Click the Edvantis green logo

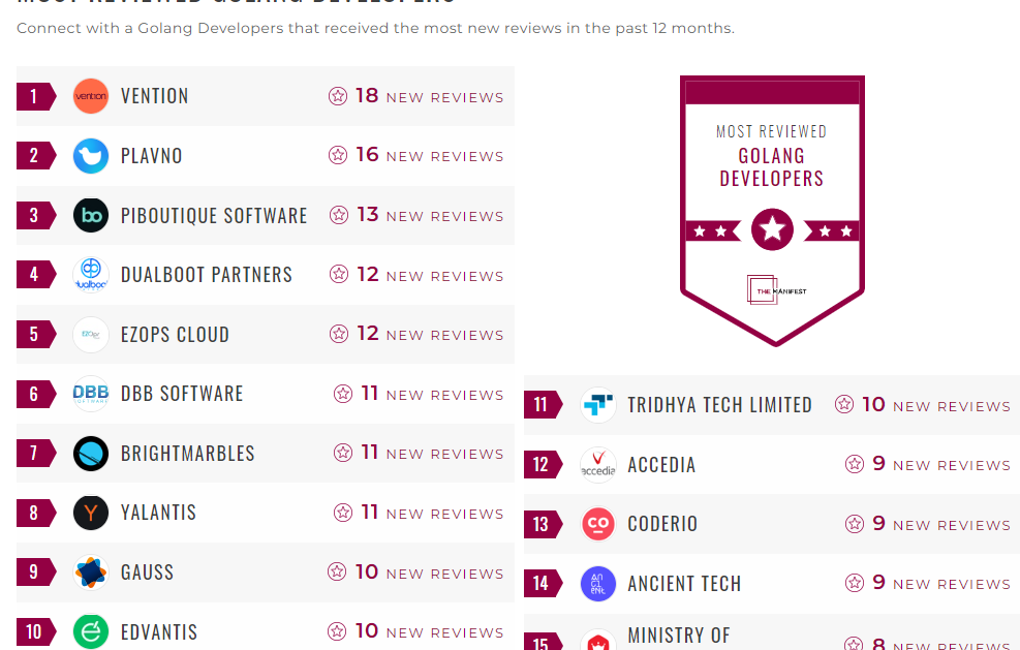tap(91, 632)
